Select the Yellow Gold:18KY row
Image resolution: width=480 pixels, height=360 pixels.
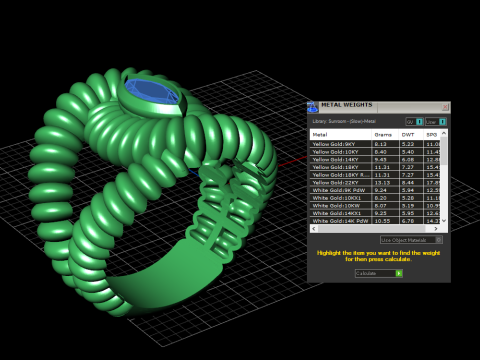(x=375, y=167)
